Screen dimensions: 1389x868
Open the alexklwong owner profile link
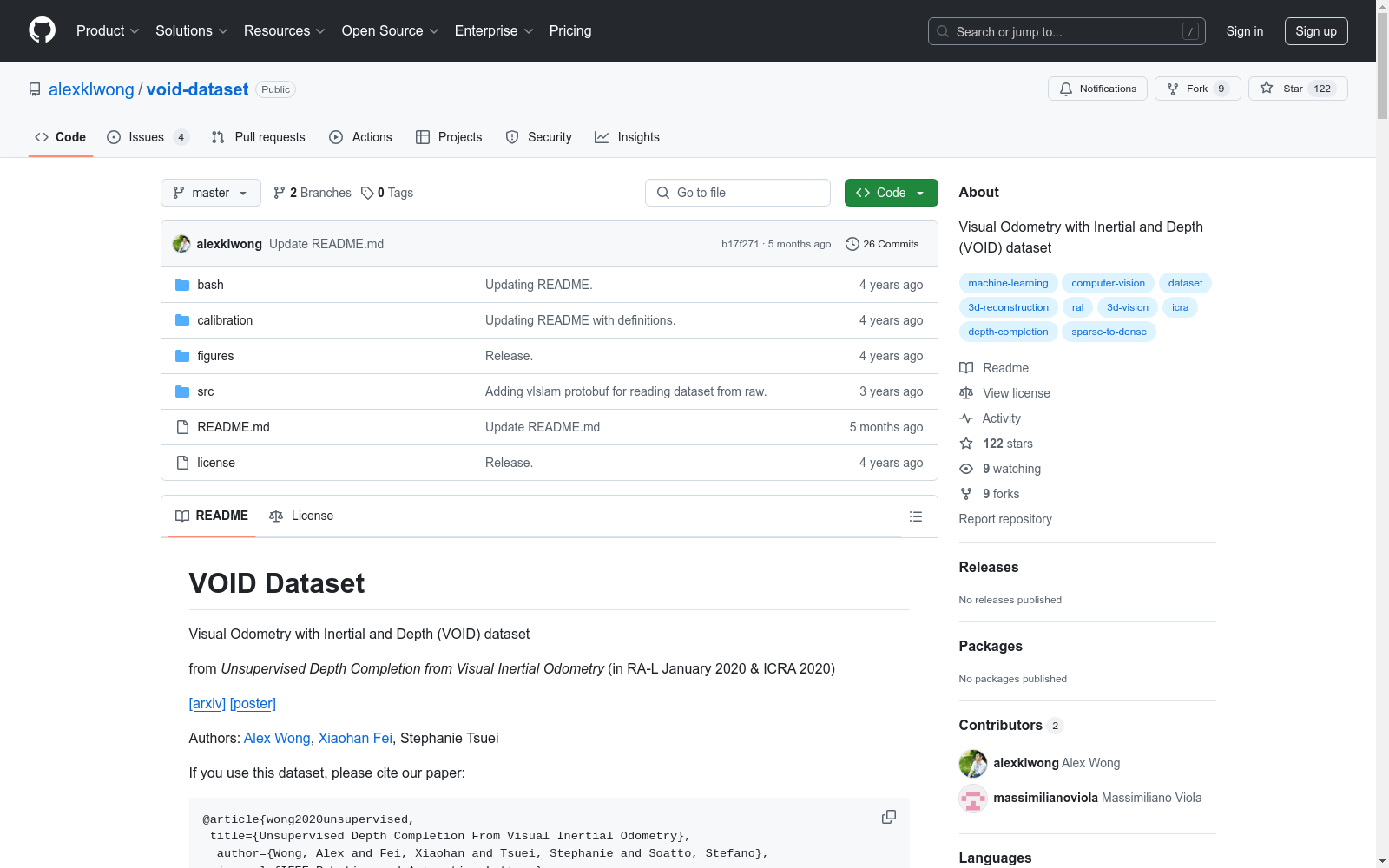click(91, 89)
